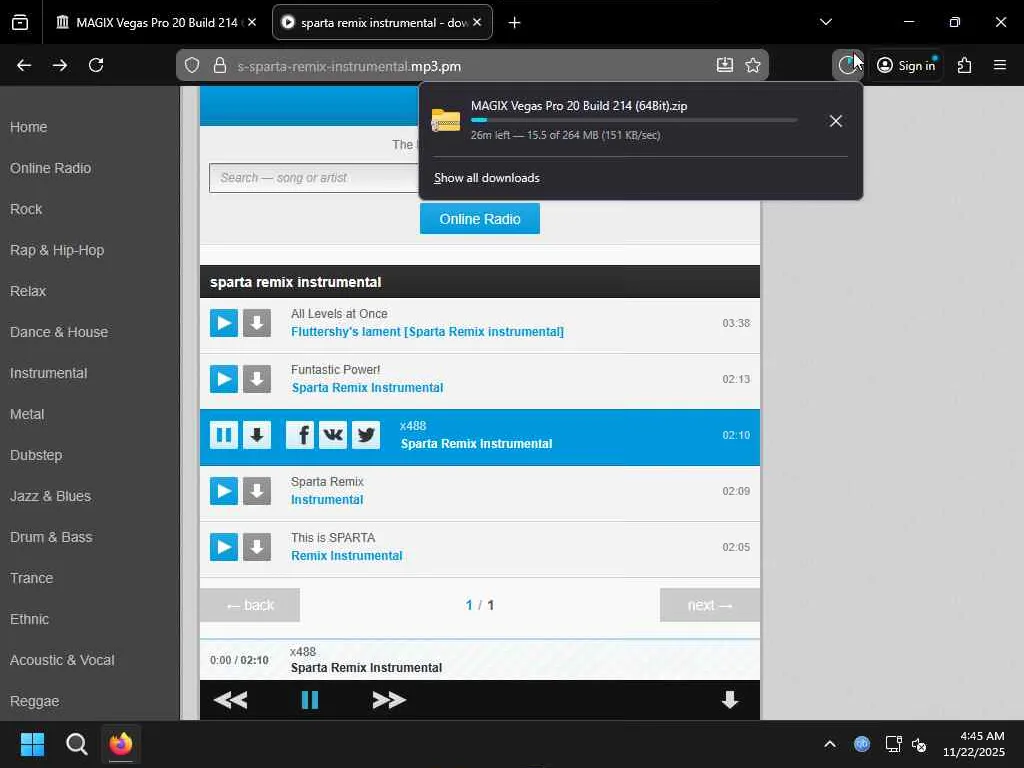This screenshot has width=1024, height=768.
Task: Play the Funtastic Power! track
Action: [223, 379]
